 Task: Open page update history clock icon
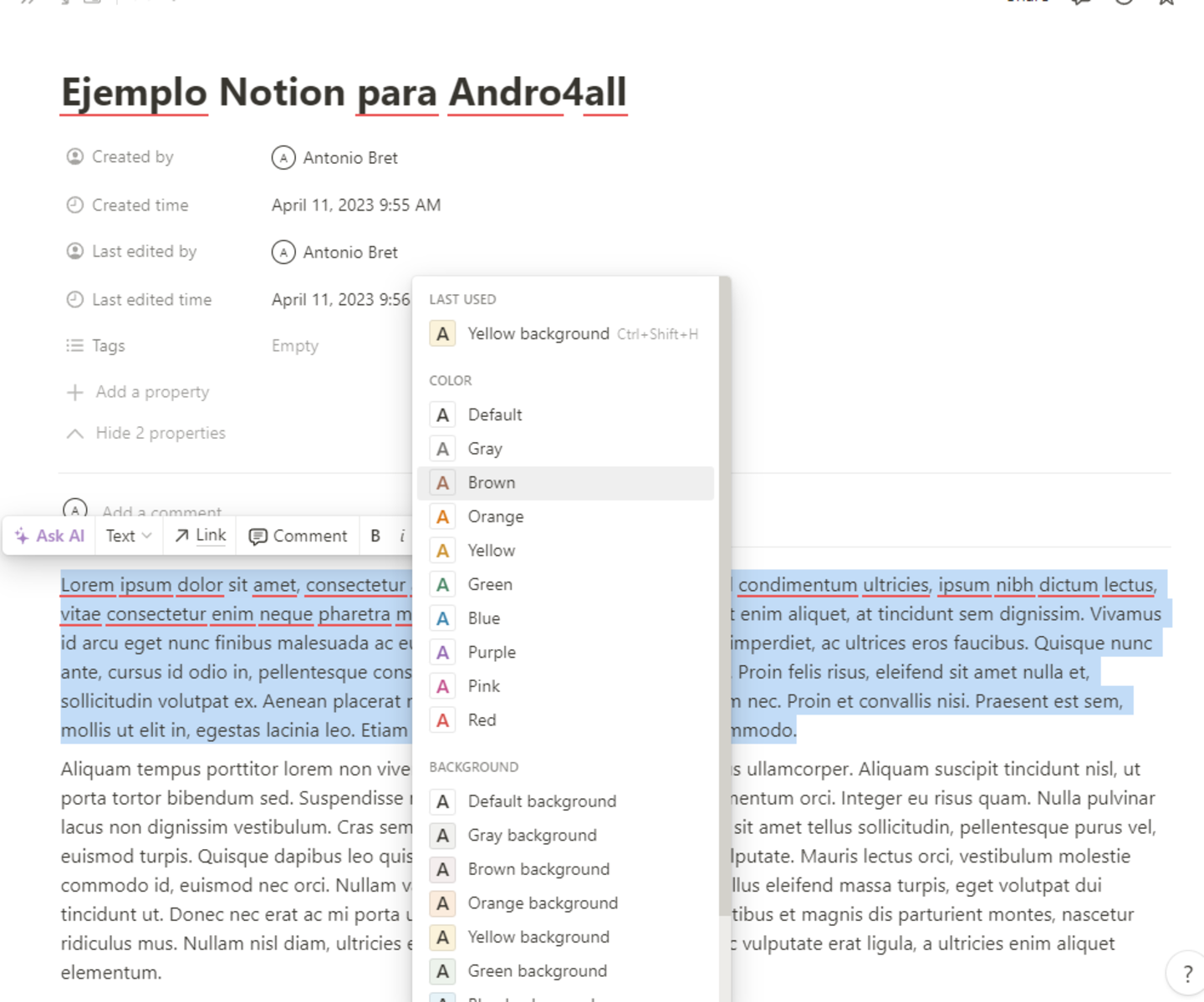point(1122,3)
